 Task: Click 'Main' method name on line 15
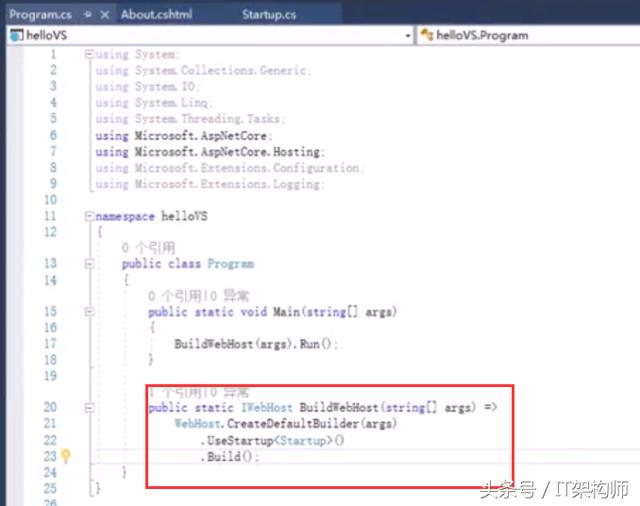286,312
